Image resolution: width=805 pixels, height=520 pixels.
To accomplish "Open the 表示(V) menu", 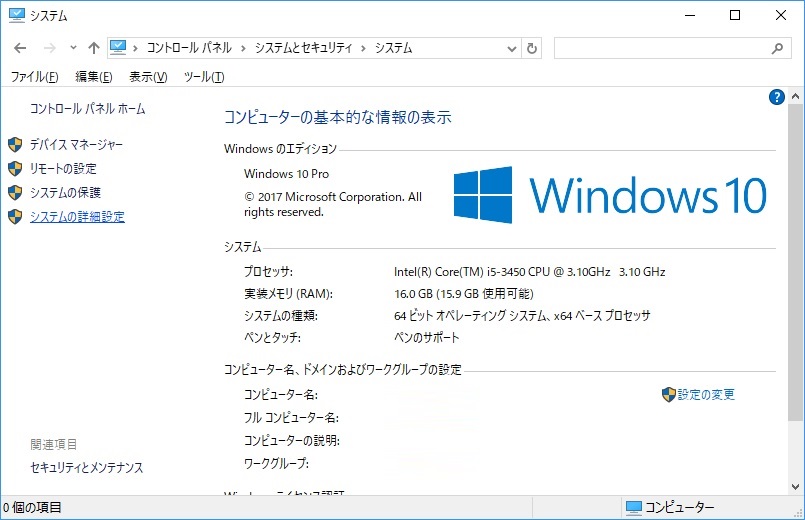I will 148,76.
